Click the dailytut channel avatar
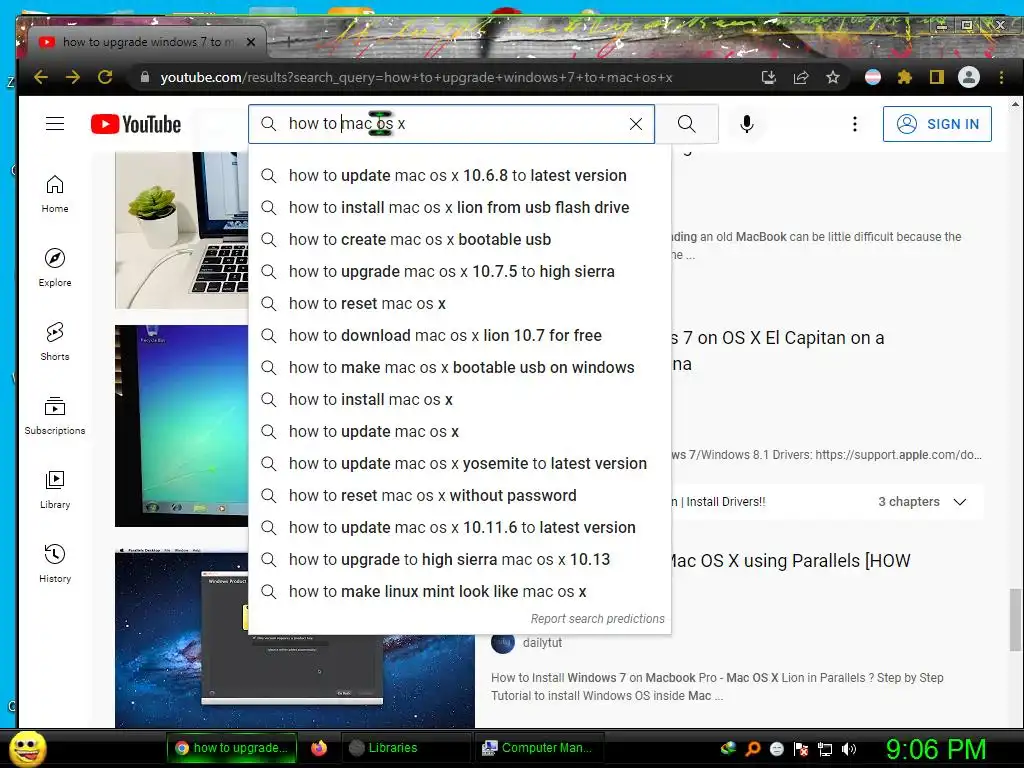 coord(503,643)
